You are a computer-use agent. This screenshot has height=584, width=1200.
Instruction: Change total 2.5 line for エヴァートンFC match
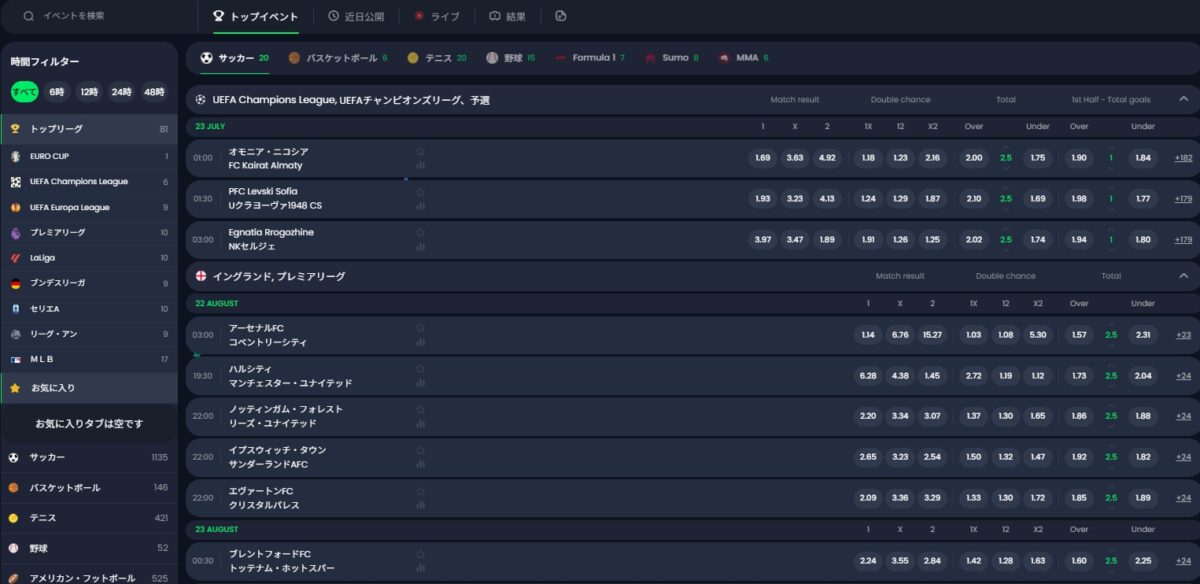(x=1110, y=498)
